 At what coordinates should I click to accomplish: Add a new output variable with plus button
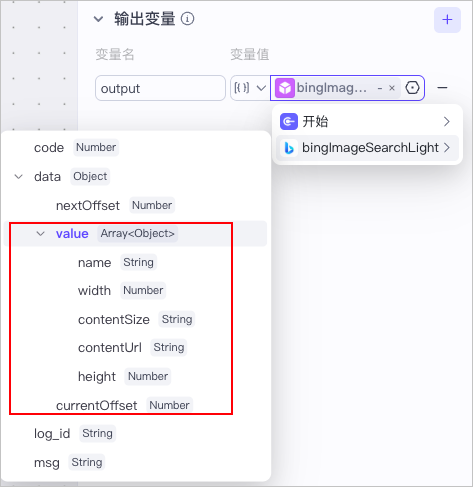(x=447, y=20)
